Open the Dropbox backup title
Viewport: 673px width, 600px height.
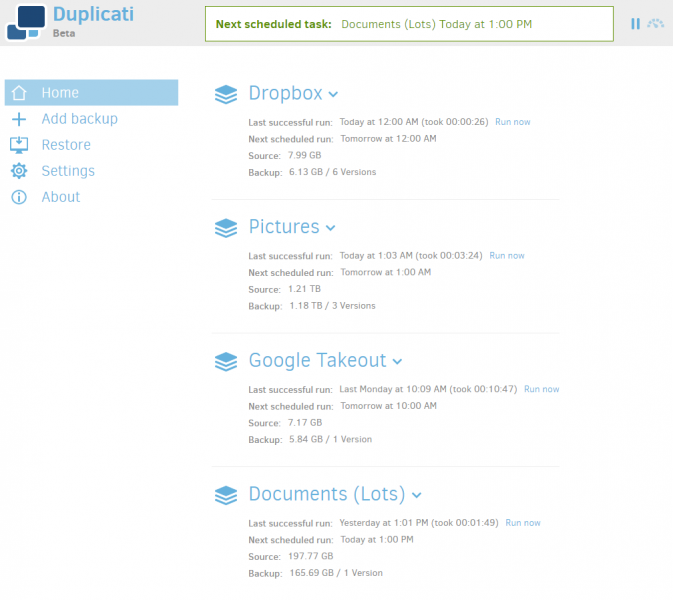point(285,93)
